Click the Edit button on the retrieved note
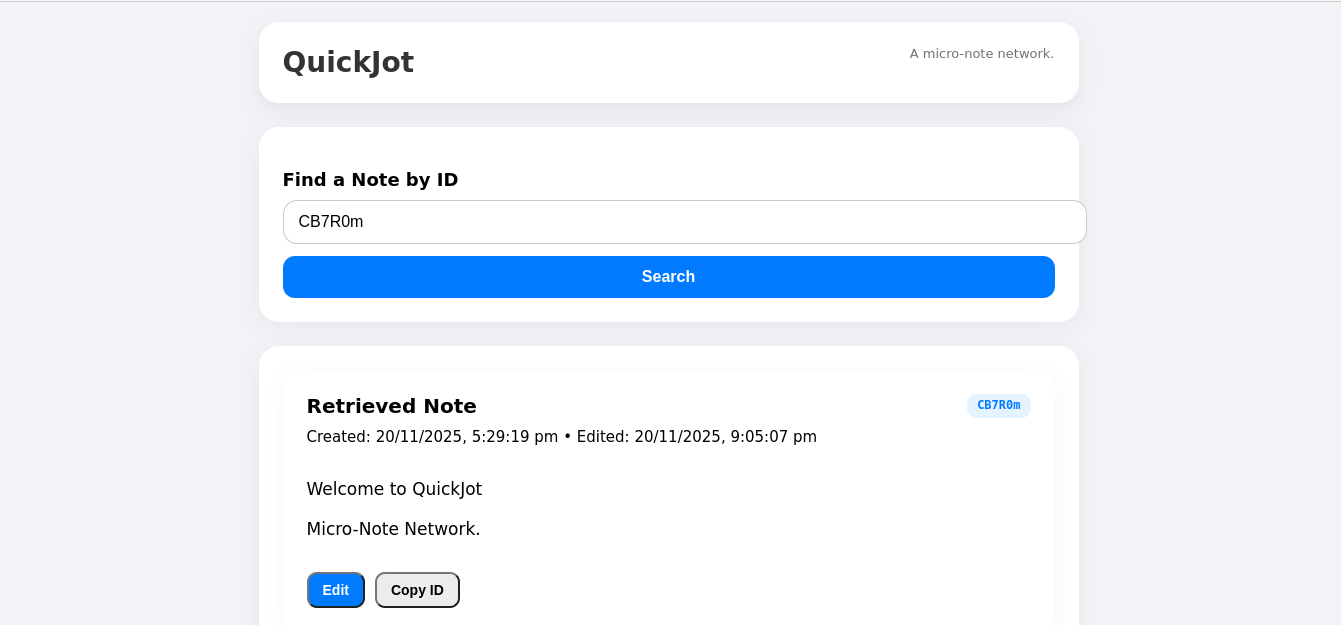The height and width of the screenshot is (625, 1341). (x=335, y=590)
